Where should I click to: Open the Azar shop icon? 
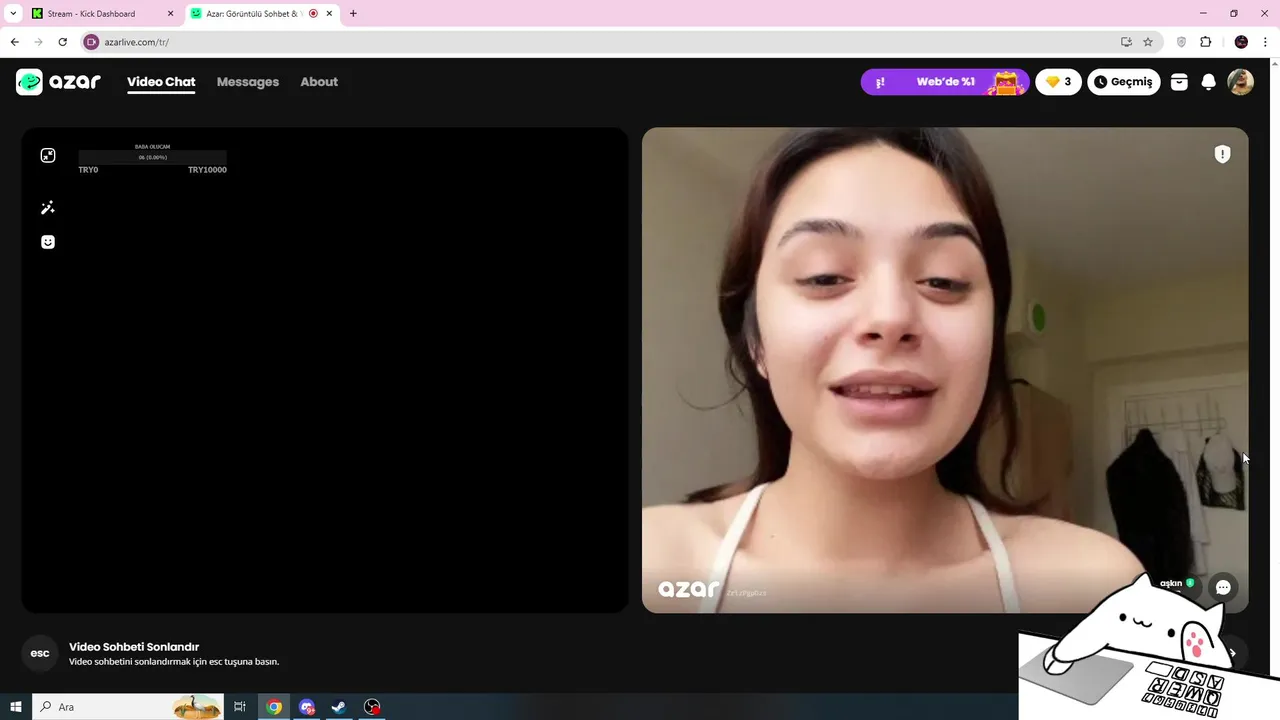coord(1179,82)
